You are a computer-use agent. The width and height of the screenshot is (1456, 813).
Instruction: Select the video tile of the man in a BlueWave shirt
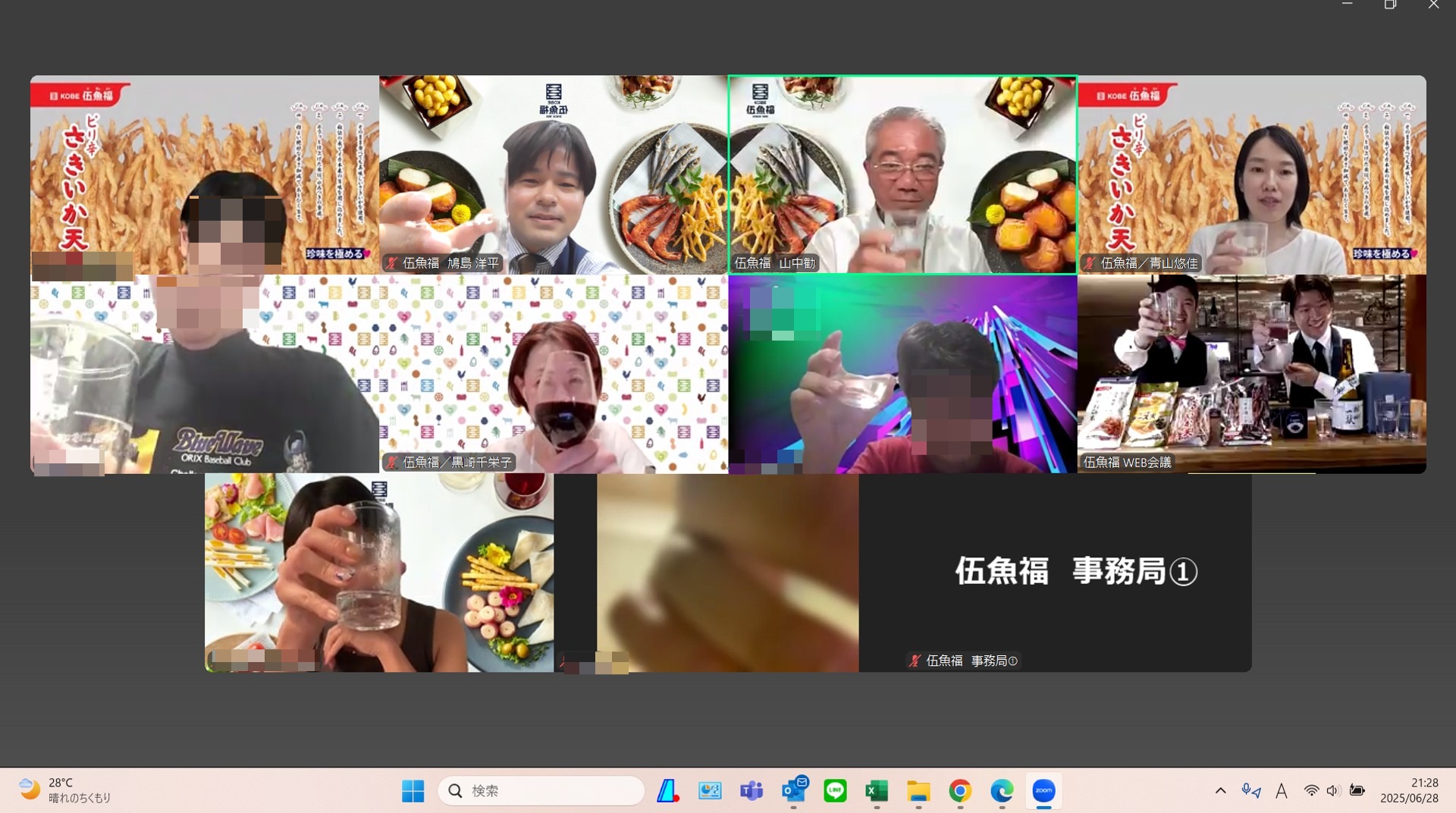tap(205, 374)
